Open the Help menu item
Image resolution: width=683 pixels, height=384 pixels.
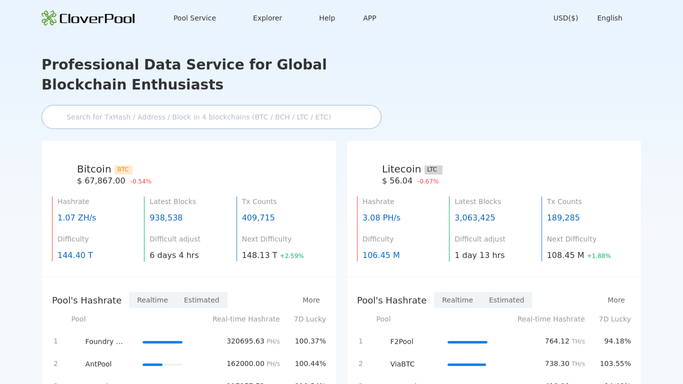pyautogui.click(x=327, y=18)
